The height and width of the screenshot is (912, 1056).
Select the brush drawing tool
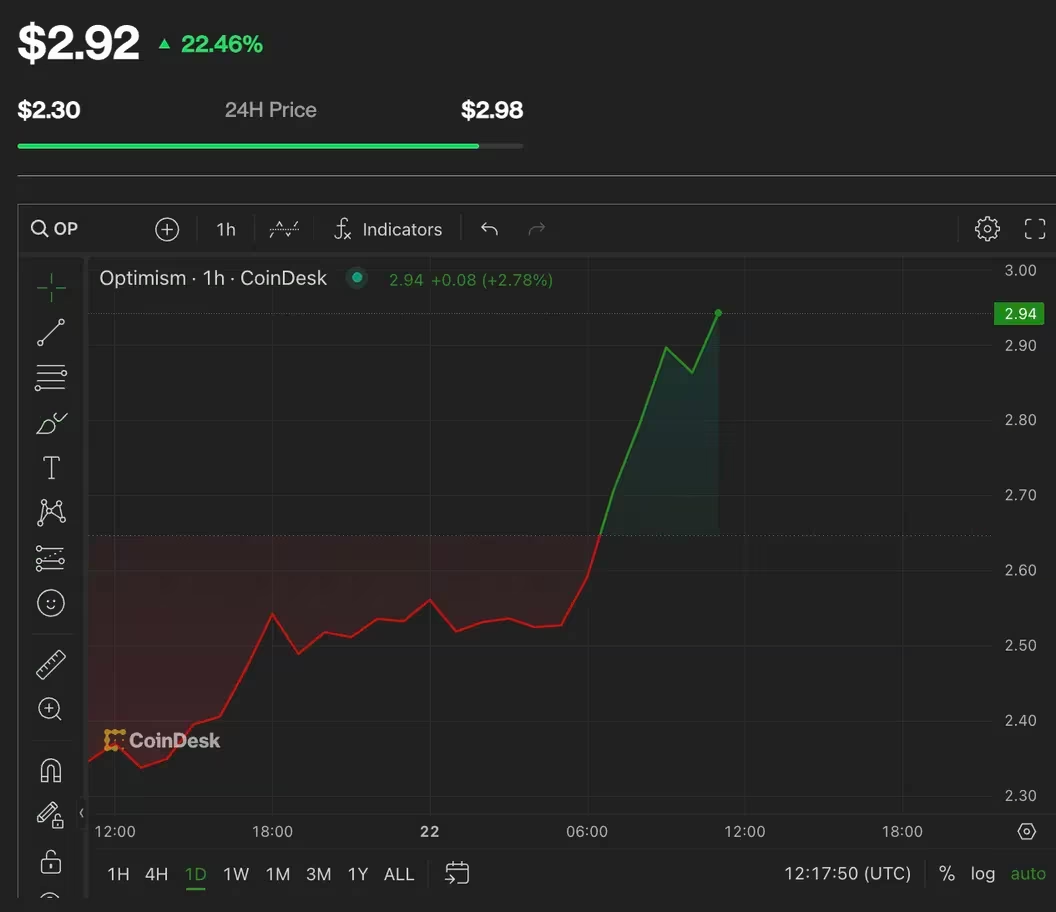[x=51, y=423]
